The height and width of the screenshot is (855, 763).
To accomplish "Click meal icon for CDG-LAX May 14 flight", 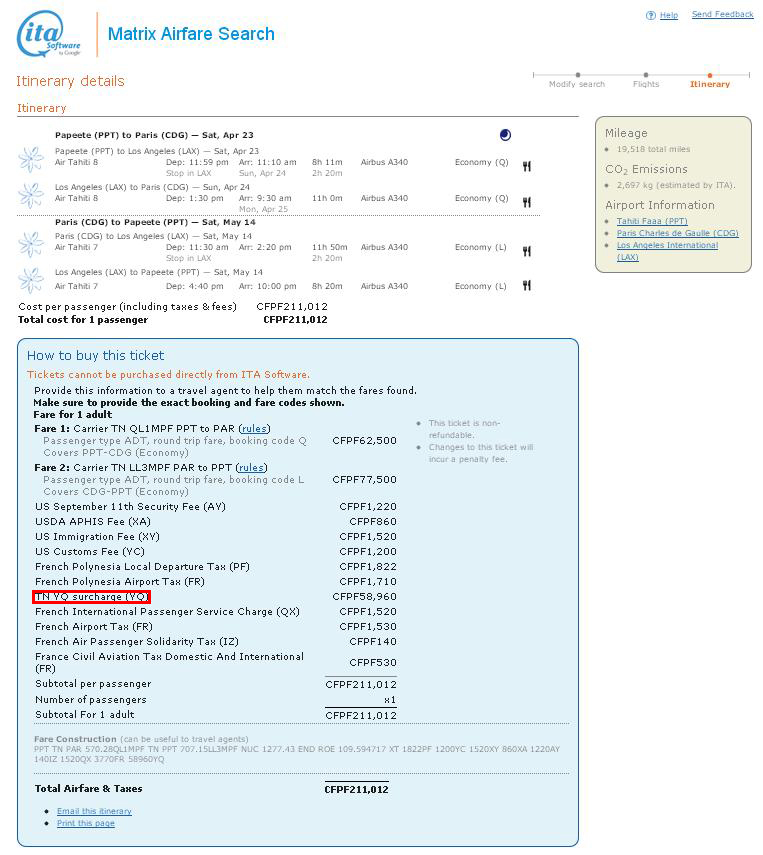I will pyautogui.click(x=527, y=251).
